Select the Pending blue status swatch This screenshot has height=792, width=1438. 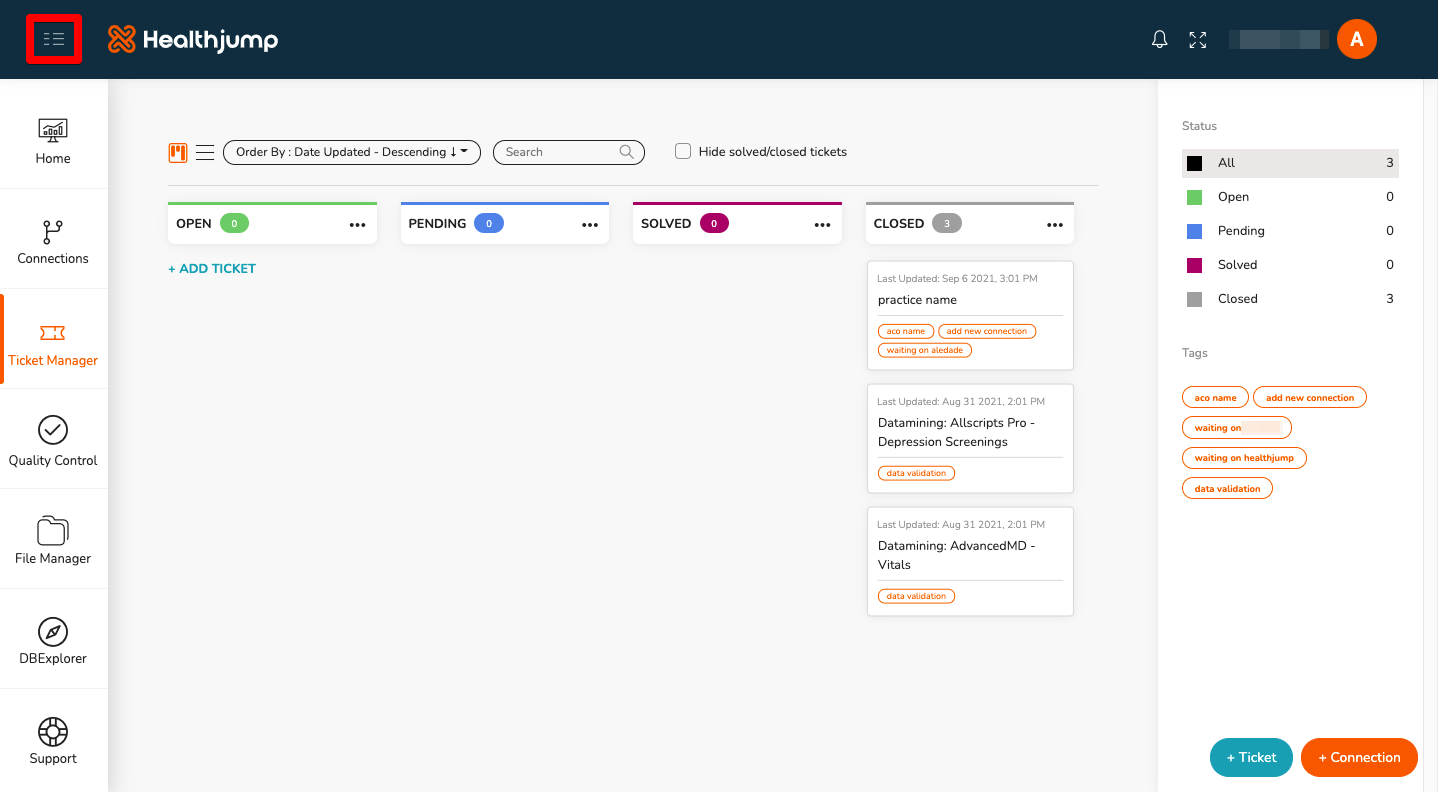coord(1194,231)
